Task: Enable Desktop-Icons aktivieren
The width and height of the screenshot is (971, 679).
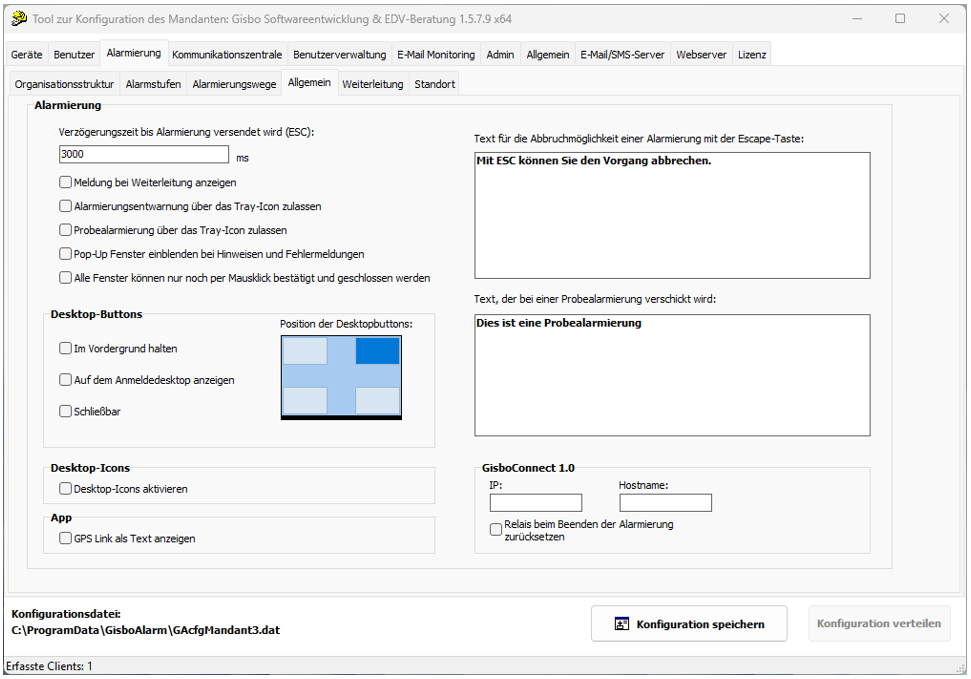Action: (x=65, y=488)
